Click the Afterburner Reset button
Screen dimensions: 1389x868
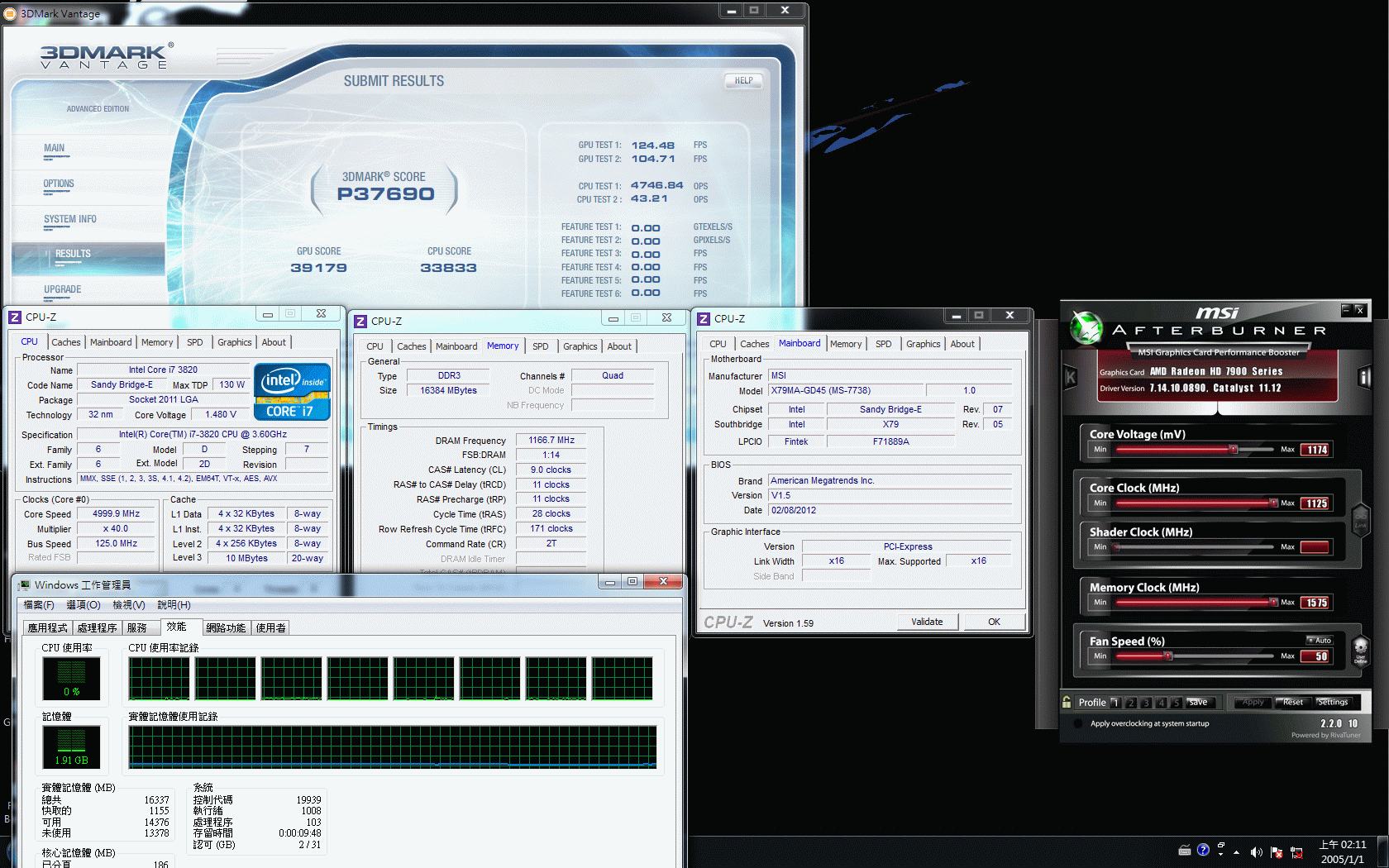pyautogui.click(x=1292, y=703)
